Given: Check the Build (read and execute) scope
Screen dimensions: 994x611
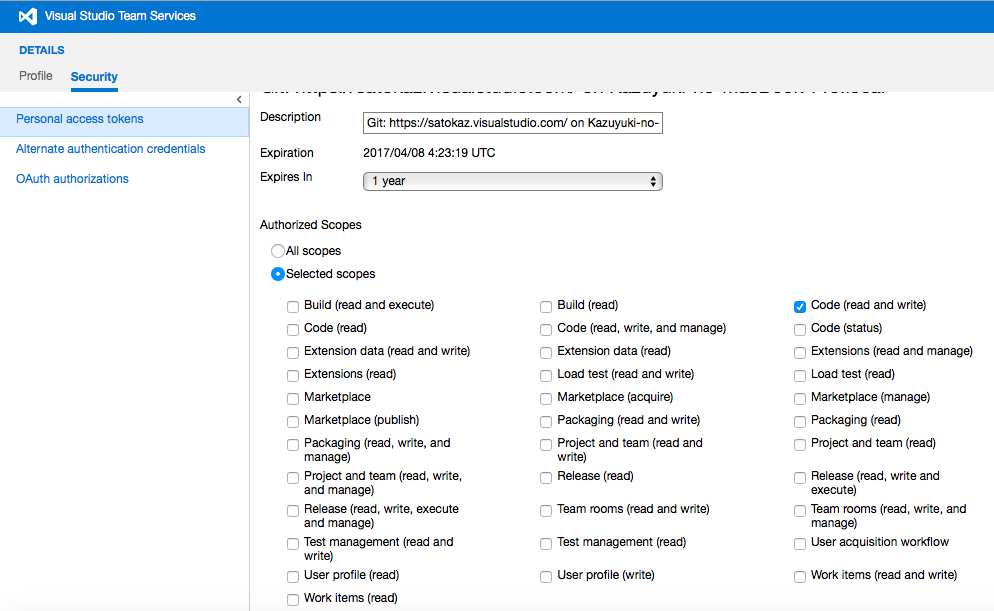Looking at the screenshot, I should (x=292, y=306).
